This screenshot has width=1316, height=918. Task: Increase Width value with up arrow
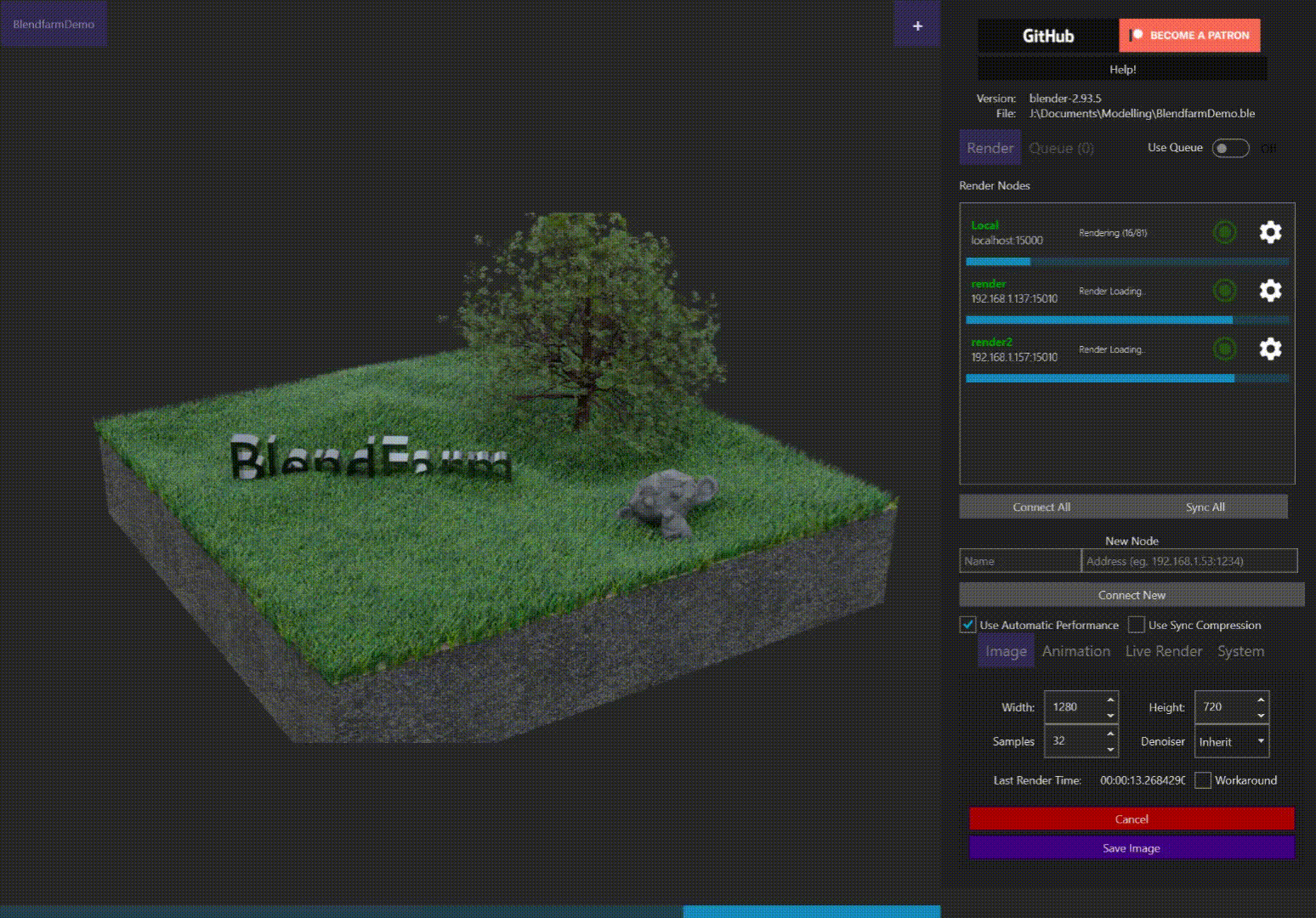pos(1110,700)
